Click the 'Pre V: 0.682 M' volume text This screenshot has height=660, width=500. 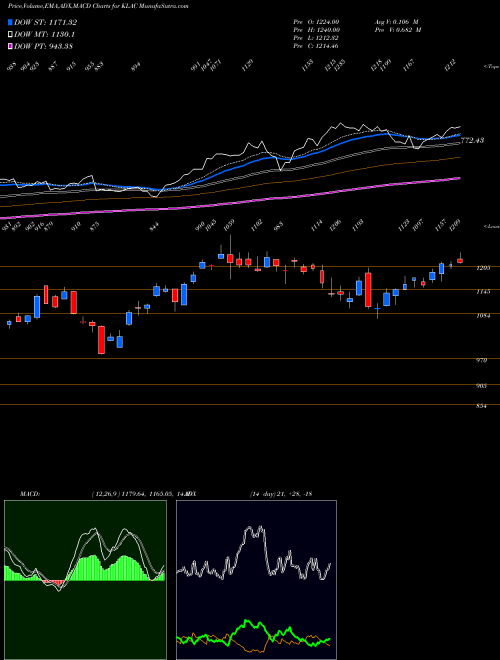coord(397,30)
